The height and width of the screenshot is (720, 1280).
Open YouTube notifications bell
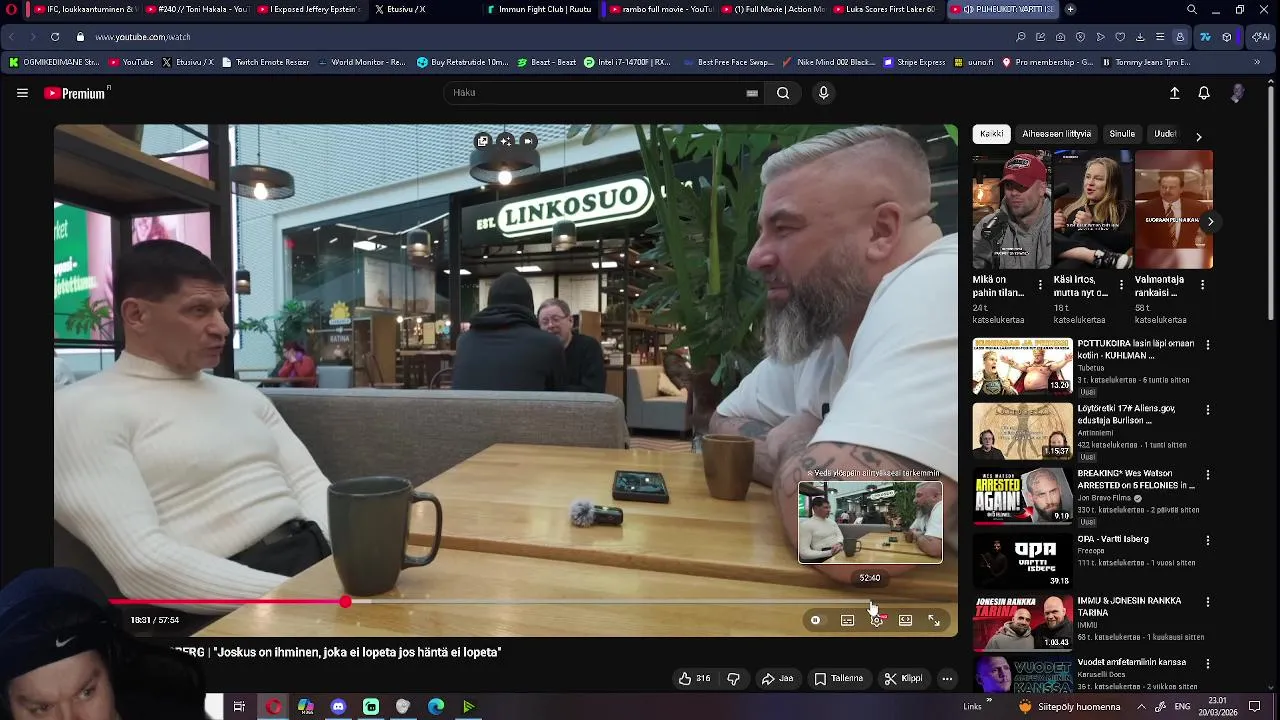[1204, 93]
